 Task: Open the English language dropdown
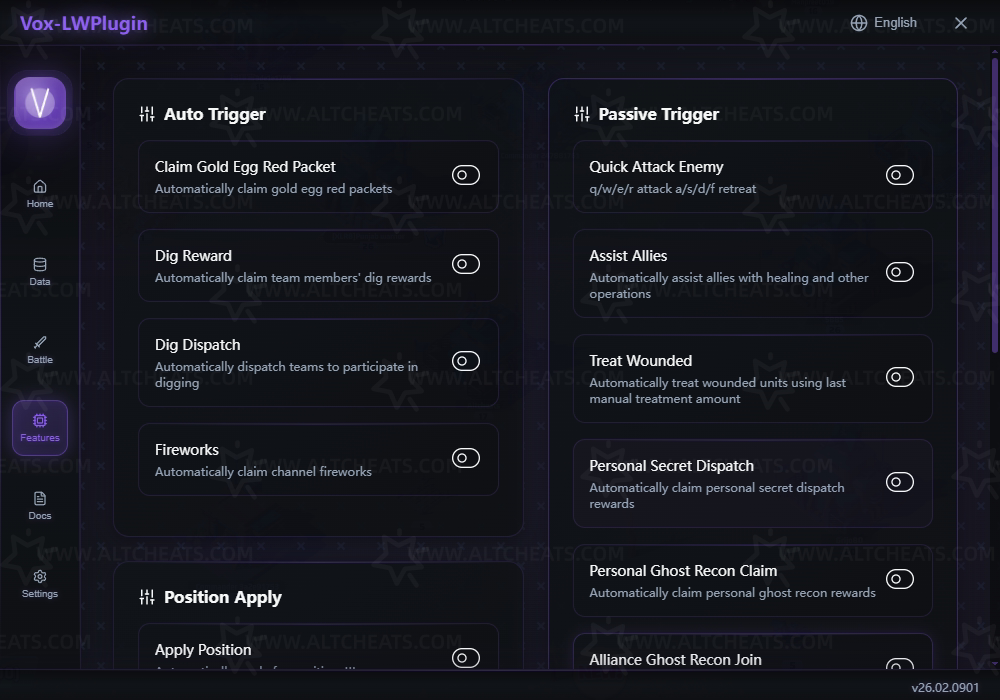tap(895, 23)
